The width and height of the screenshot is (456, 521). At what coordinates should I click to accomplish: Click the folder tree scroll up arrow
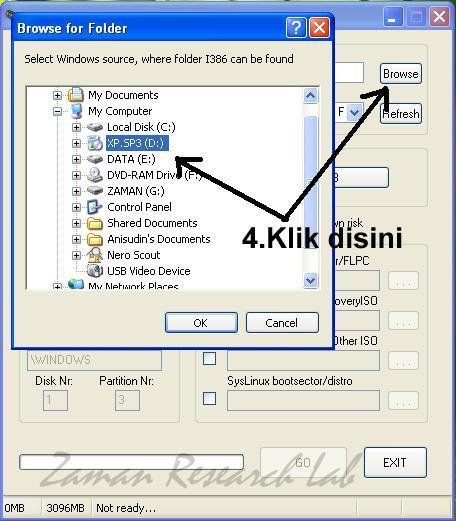(311, 96)
